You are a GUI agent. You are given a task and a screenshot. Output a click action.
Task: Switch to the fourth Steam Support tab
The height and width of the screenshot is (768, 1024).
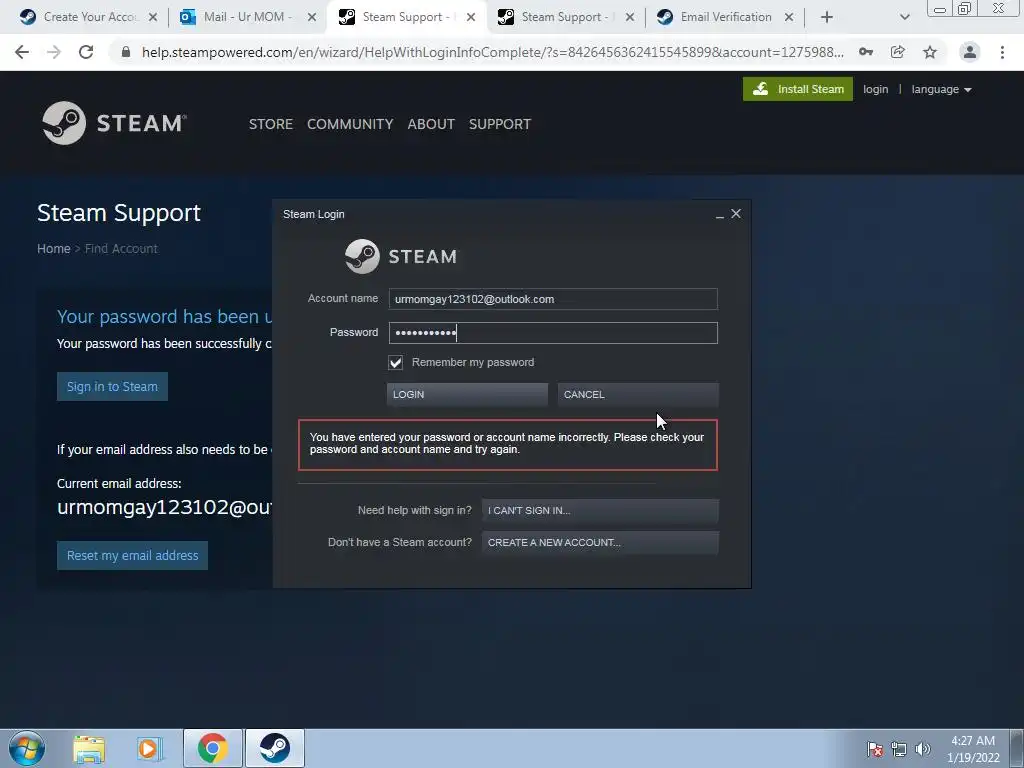[566, 17]
